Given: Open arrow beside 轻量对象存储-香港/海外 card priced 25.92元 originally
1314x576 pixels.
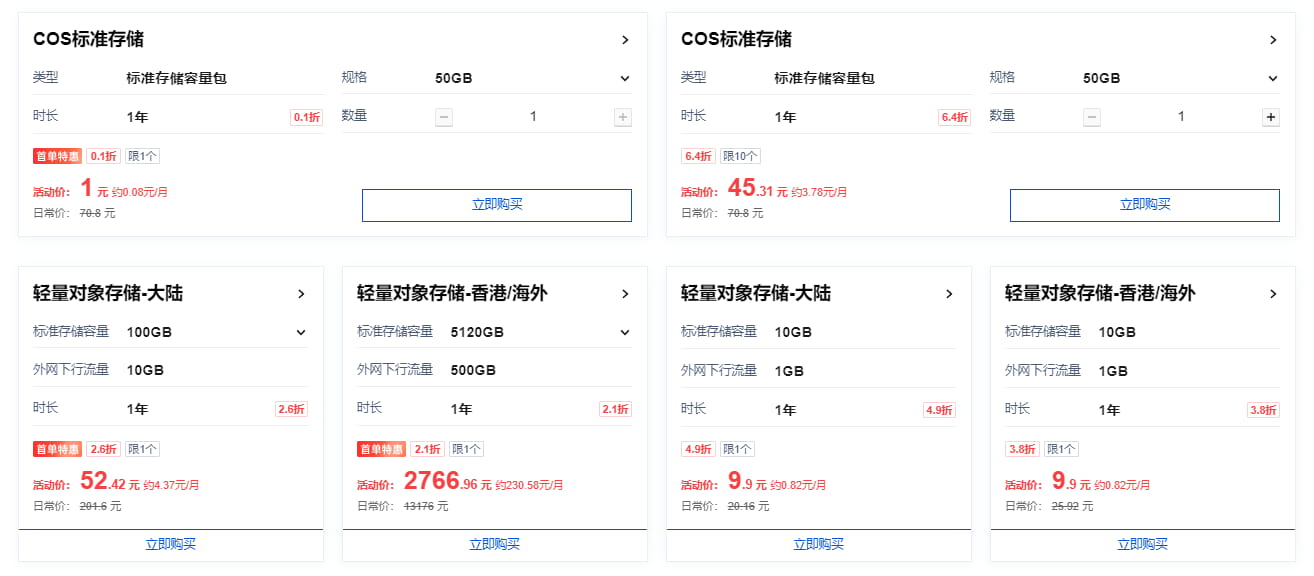Looking at the screenshot, I should point(1273,294).
